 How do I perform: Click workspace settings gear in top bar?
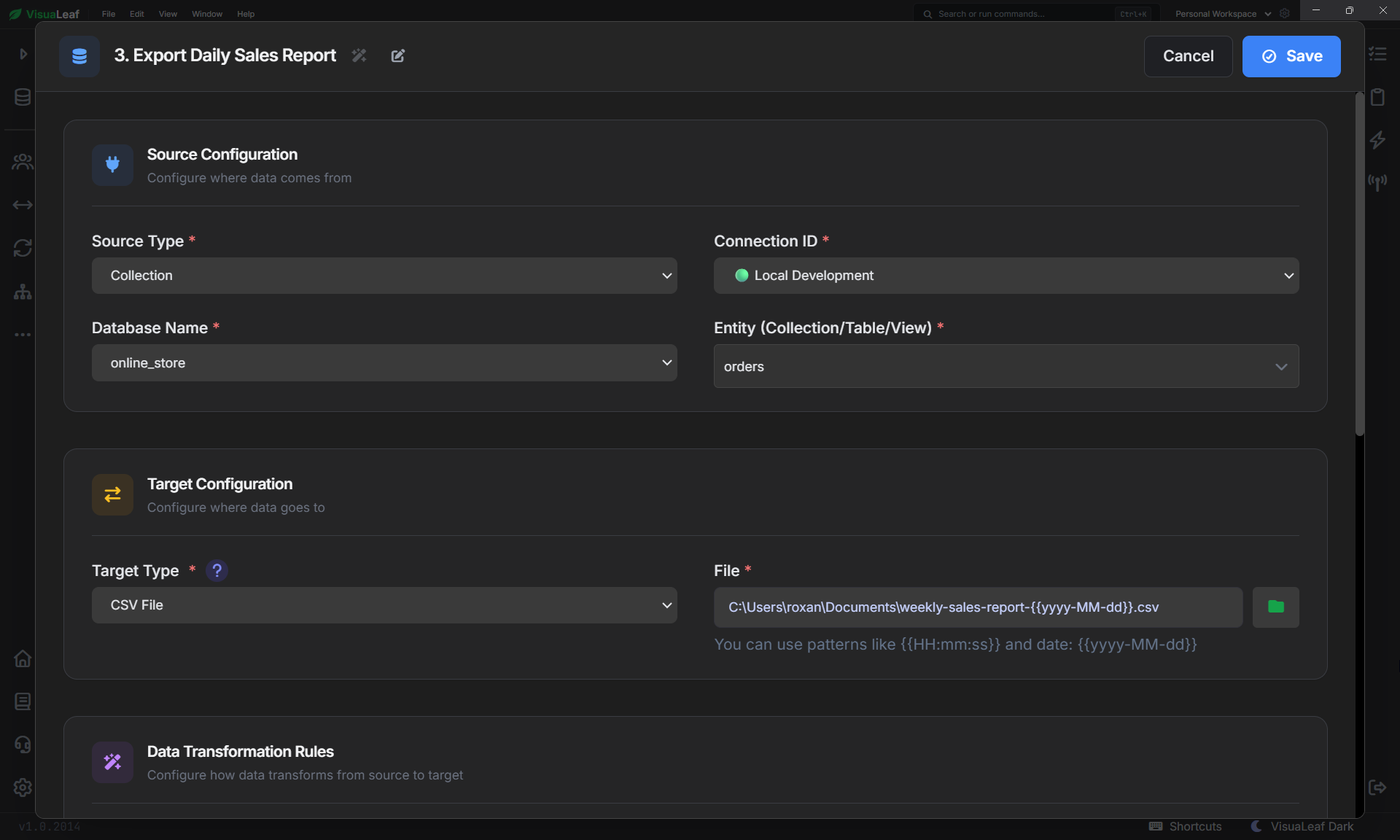pos(1285,13)
